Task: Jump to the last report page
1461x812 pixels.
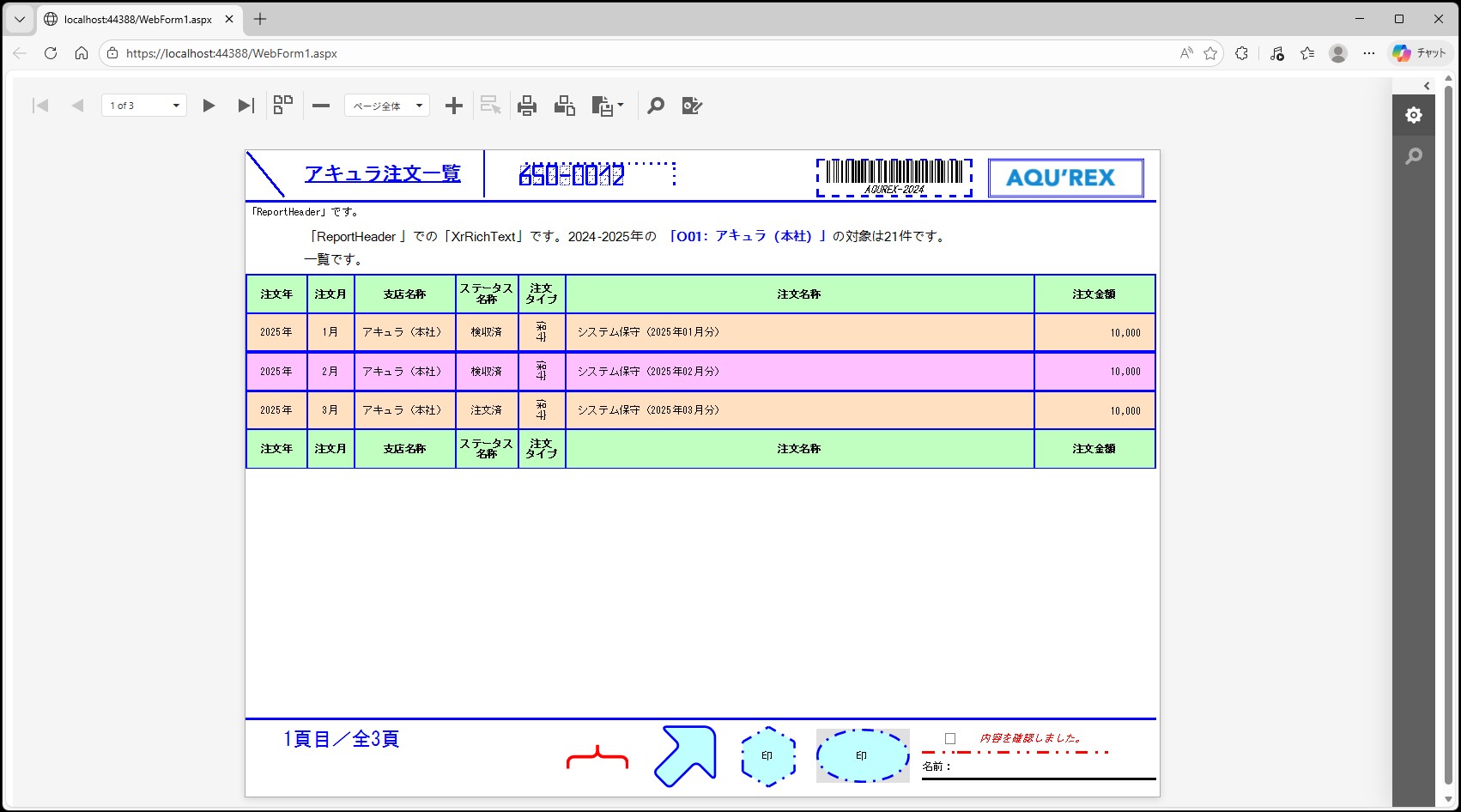Action: (x=246, y=106)
